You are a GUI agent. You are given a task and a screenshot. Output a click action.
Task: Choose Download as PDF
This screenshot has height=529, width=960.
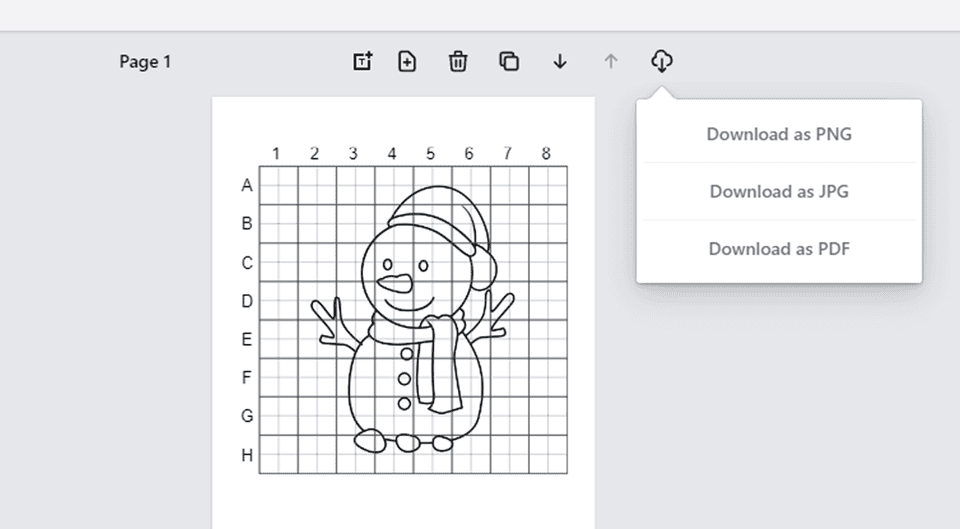(779, 249)
